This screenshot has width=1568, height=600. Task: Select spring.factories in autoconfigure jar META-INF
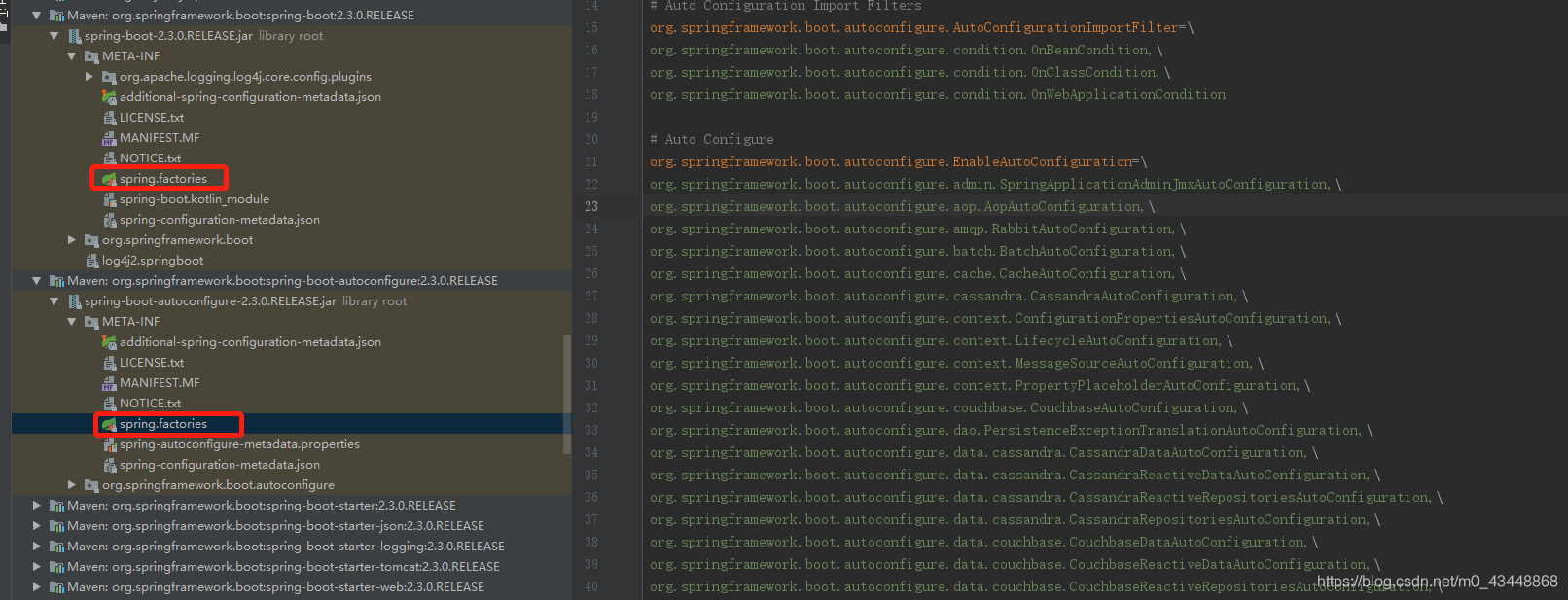coord(163,424)
